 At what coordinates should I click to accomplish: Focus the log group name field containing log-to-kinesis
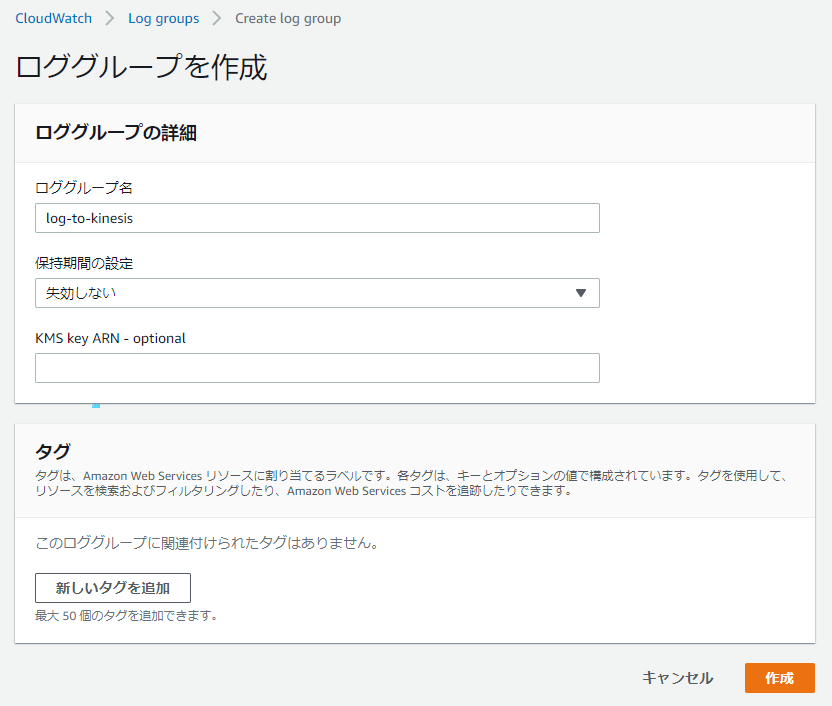[x=317, y=218]
